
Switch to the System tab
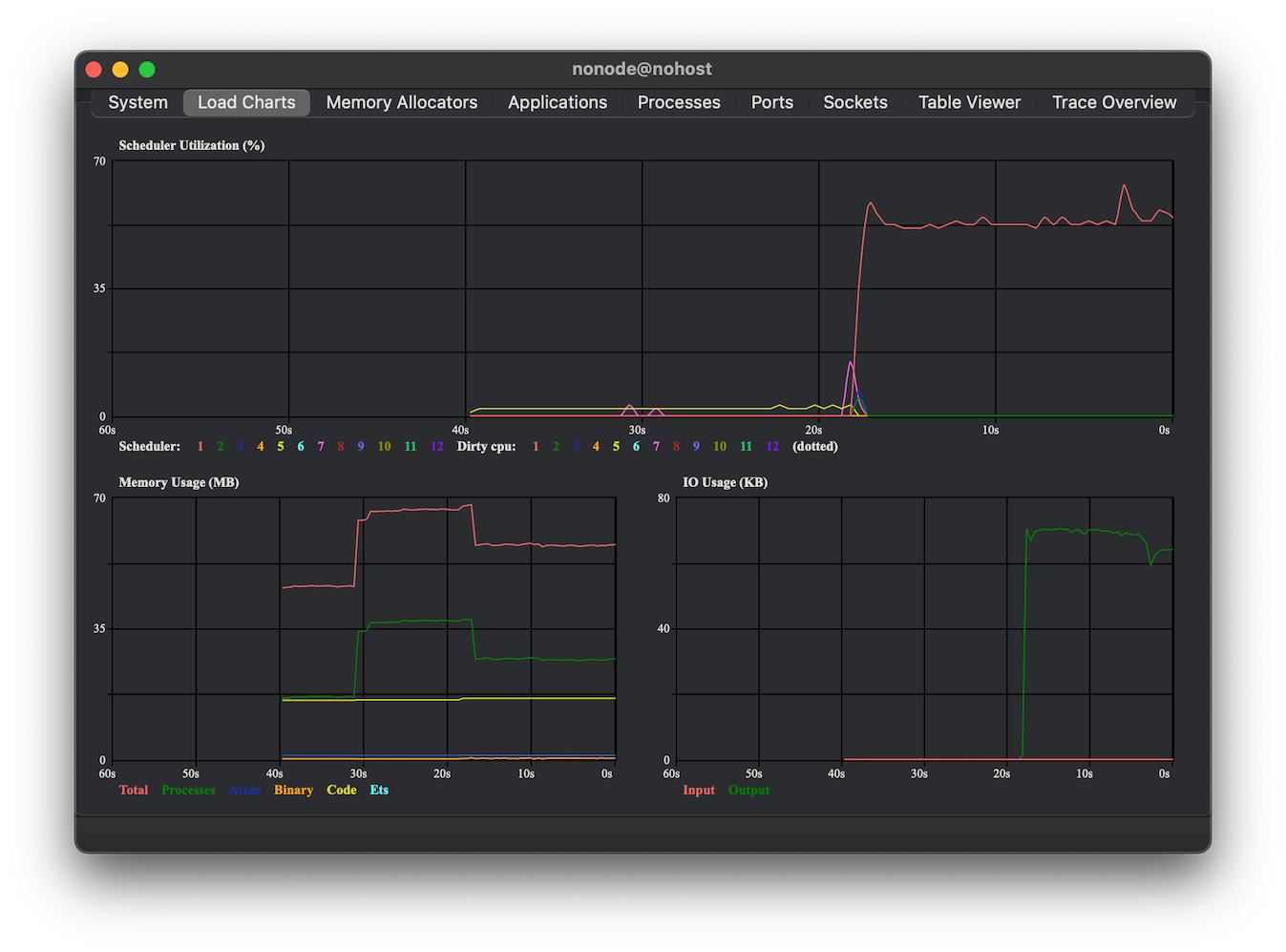pyautogui.click(x=137, y=102)
